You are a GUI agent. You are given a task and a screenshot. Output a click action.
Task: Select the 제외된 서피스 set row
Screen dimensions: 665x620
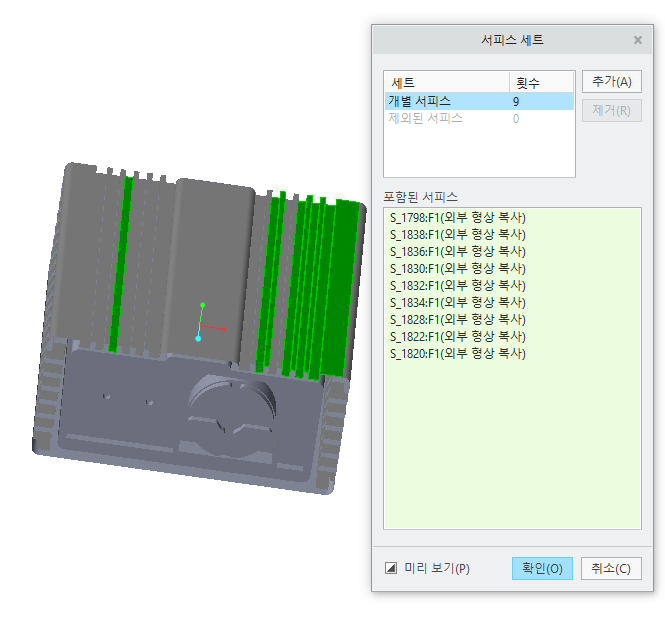tap(479, 118)
